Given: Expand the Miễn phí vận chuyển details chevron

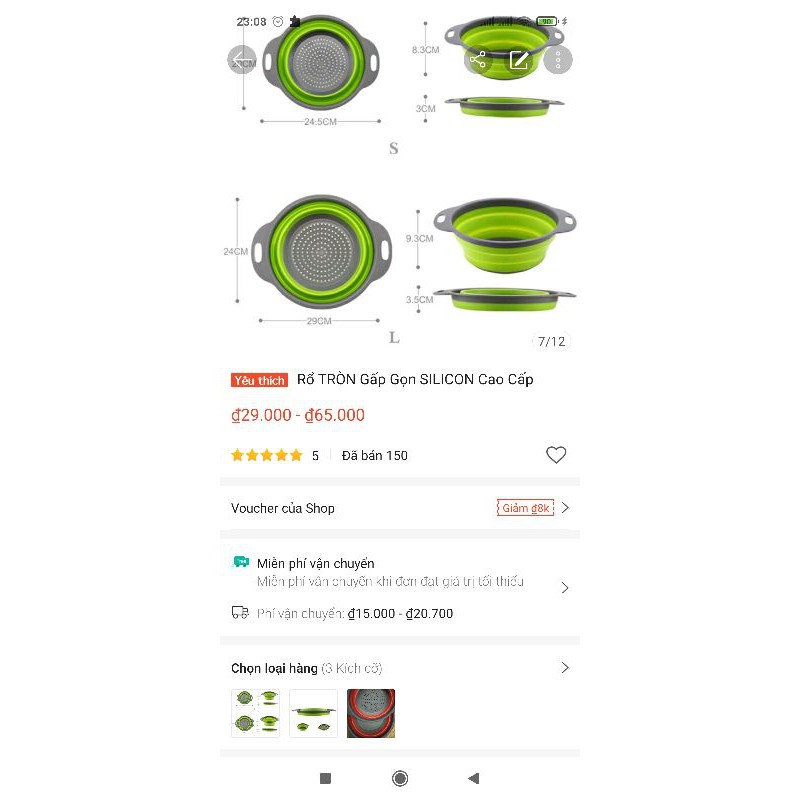Looking at the screenshot, I should 565,588.
